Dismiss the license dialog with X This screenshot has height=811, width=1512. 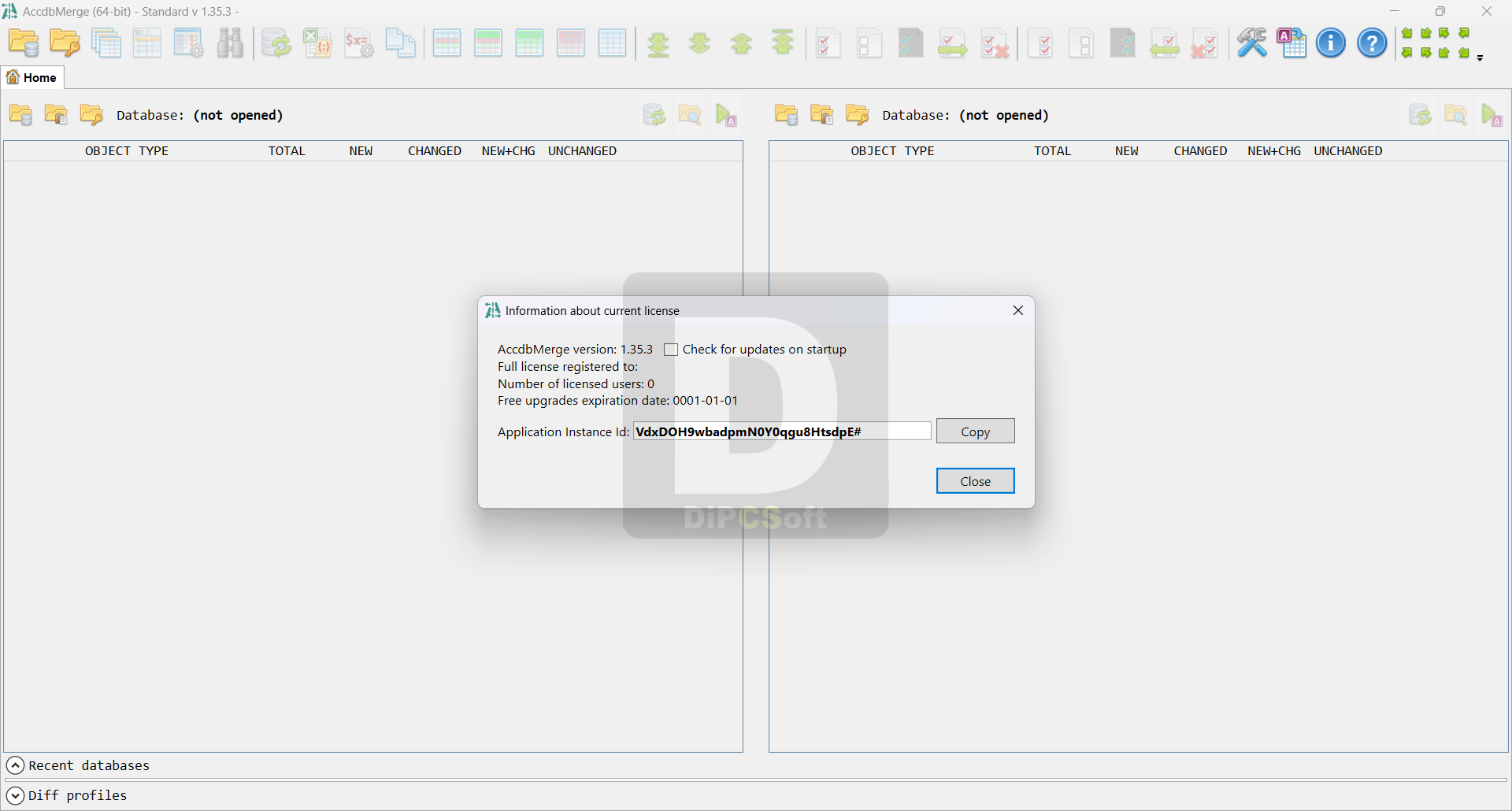coord(1017,310)
